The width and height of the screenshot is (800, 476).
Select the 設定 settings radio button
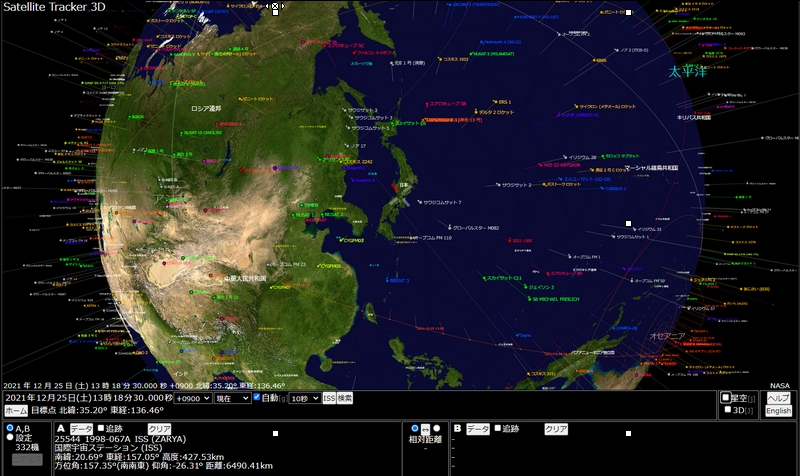tap(10, 437)
